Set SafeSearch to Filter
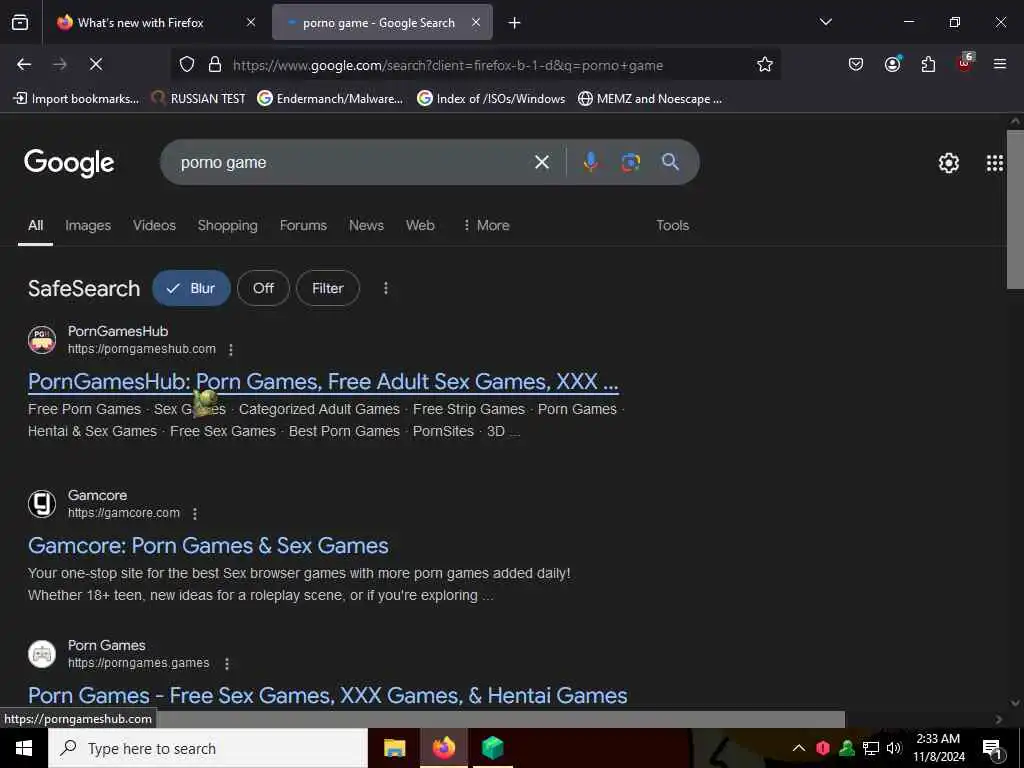The image size is (1024, 768). click(x=328, y=288)
